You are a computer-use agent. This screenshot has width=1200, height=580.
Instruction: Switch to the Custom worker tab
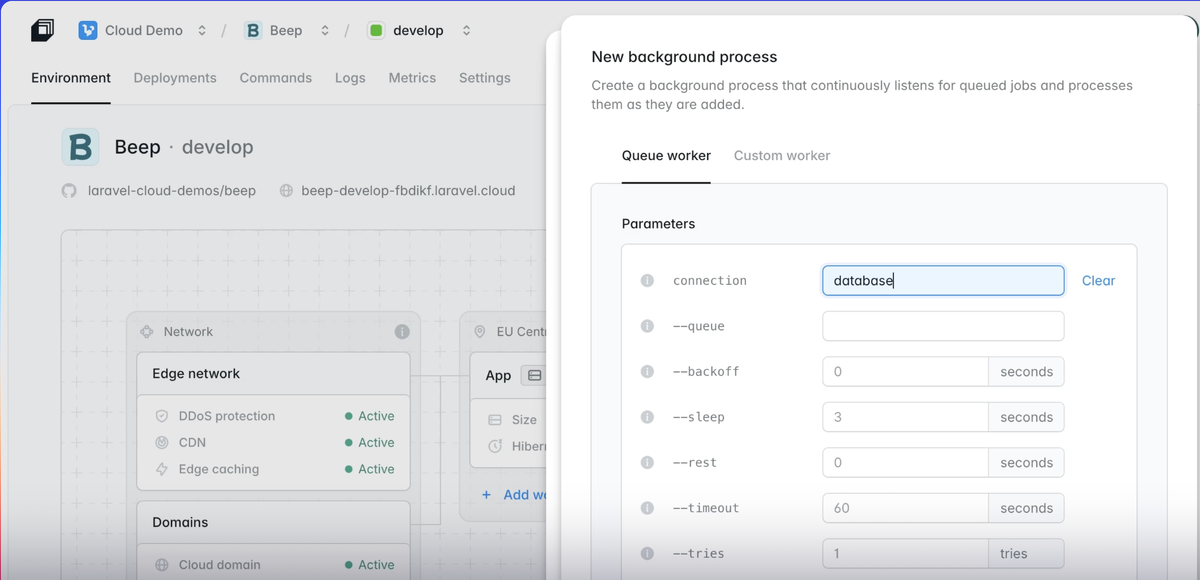782,156
